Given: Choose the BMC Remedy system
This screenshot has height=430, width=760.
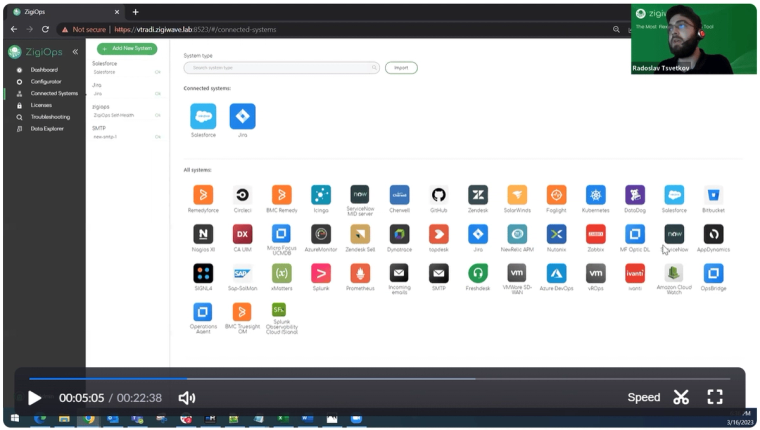Looking at the screenshot, I should coord(282,195).
